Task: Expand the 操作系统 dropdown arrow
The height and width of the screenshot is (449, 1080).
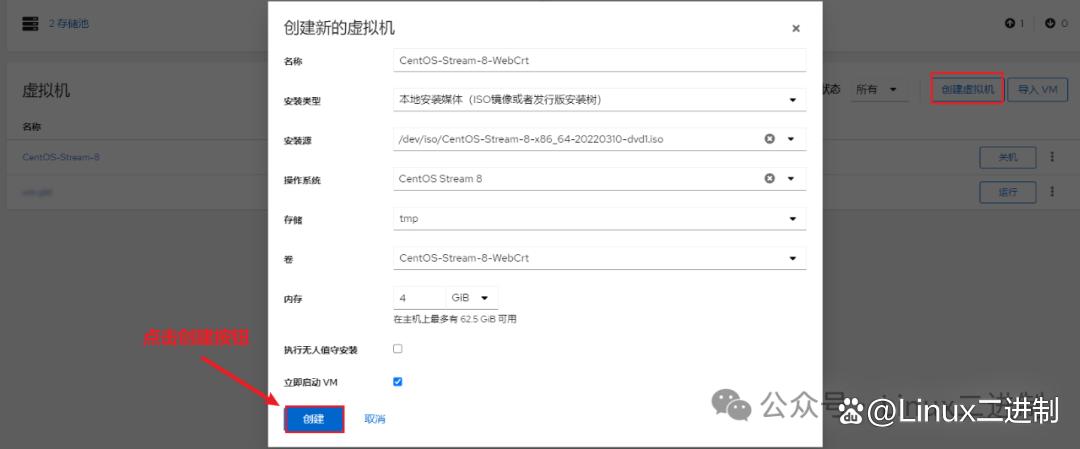Action: [x=791, y=178]
